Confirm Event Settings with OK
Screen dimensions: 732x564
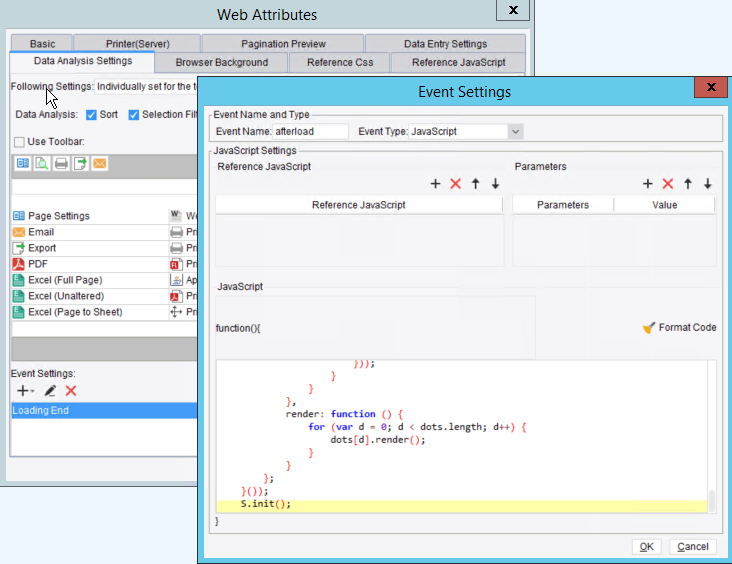point(647,547)
